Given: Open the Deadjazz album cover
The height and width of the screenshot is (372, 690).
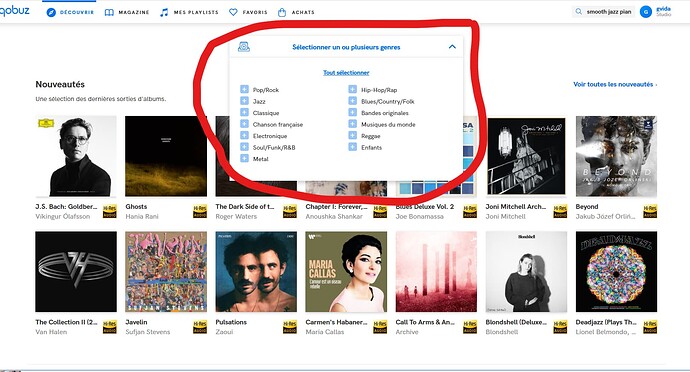Looking at the screenshot, I should pyautogui.click(x=616, y=272).
